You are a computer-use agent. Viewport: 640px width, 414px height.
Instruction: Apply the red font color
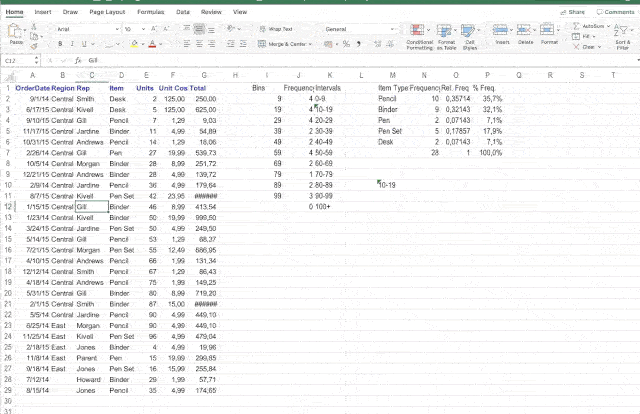[152, 44]
